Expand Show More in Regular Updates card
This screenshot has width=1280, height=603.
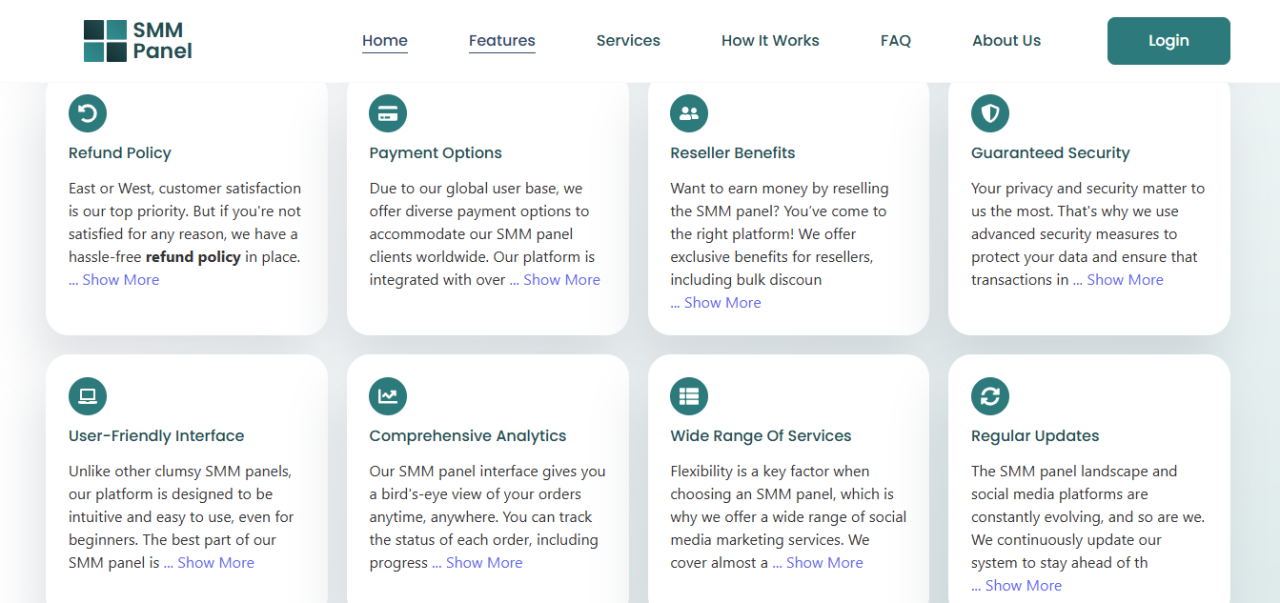[x=1017, y=586]
